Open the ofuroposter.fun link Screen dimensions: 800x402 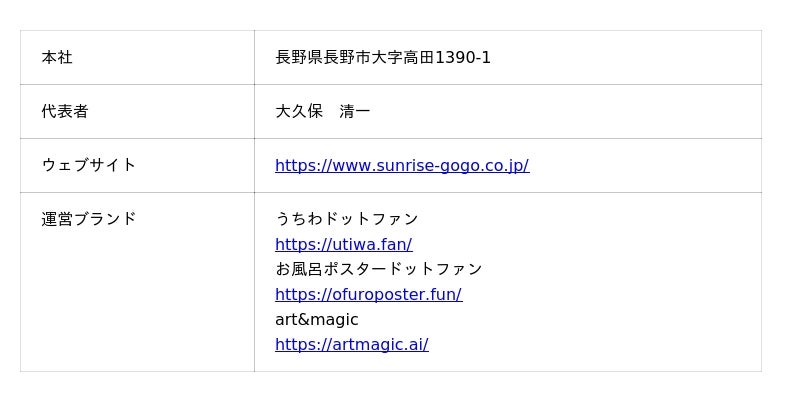tap(368, 294)
